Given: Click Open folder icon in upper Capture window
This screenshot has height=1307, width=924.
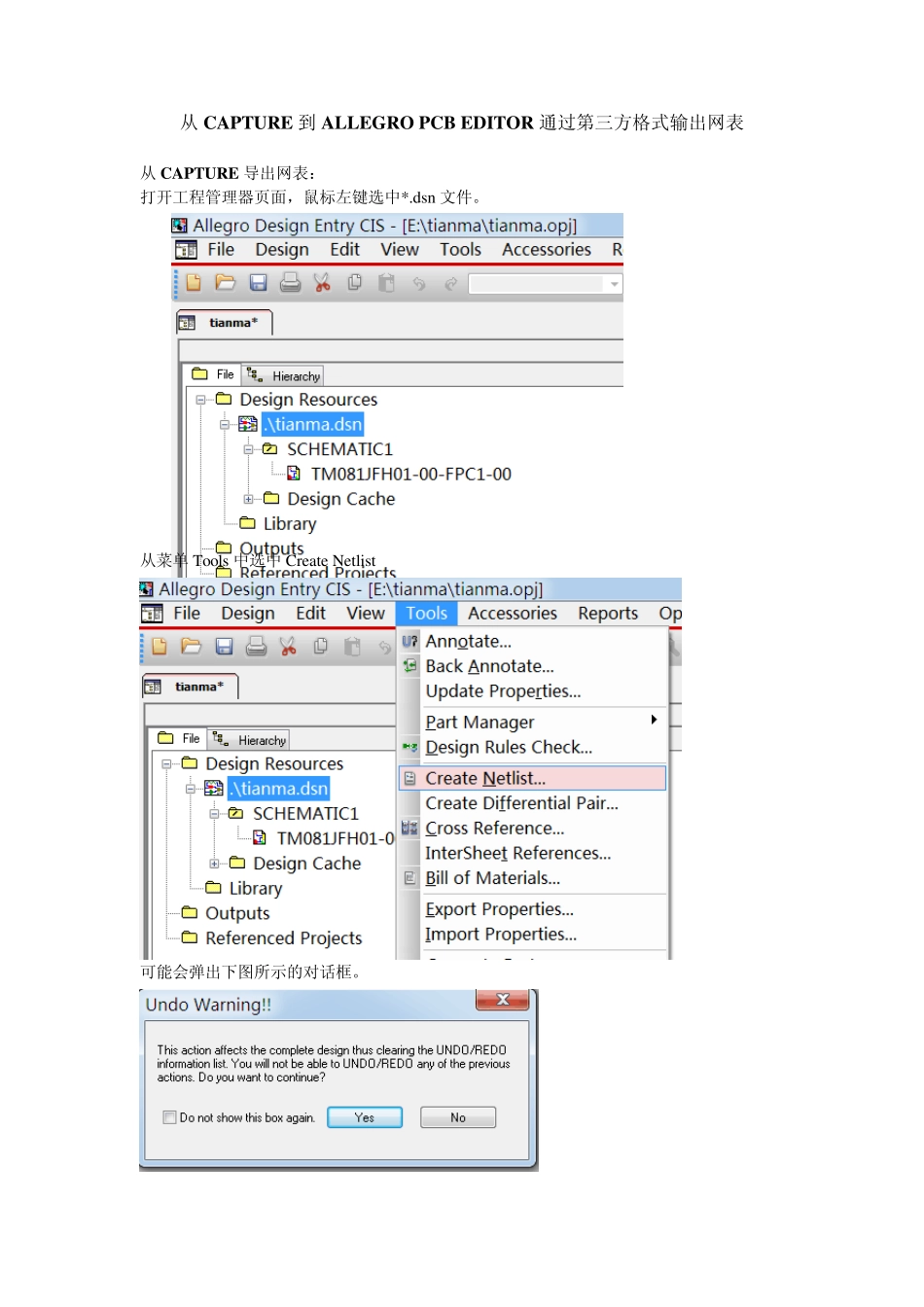Looking at the screenshot, I should pos(226,283).
